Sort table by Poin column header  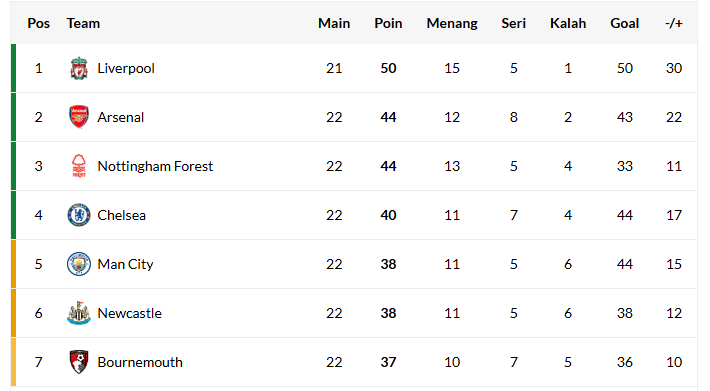coord(388,23)
